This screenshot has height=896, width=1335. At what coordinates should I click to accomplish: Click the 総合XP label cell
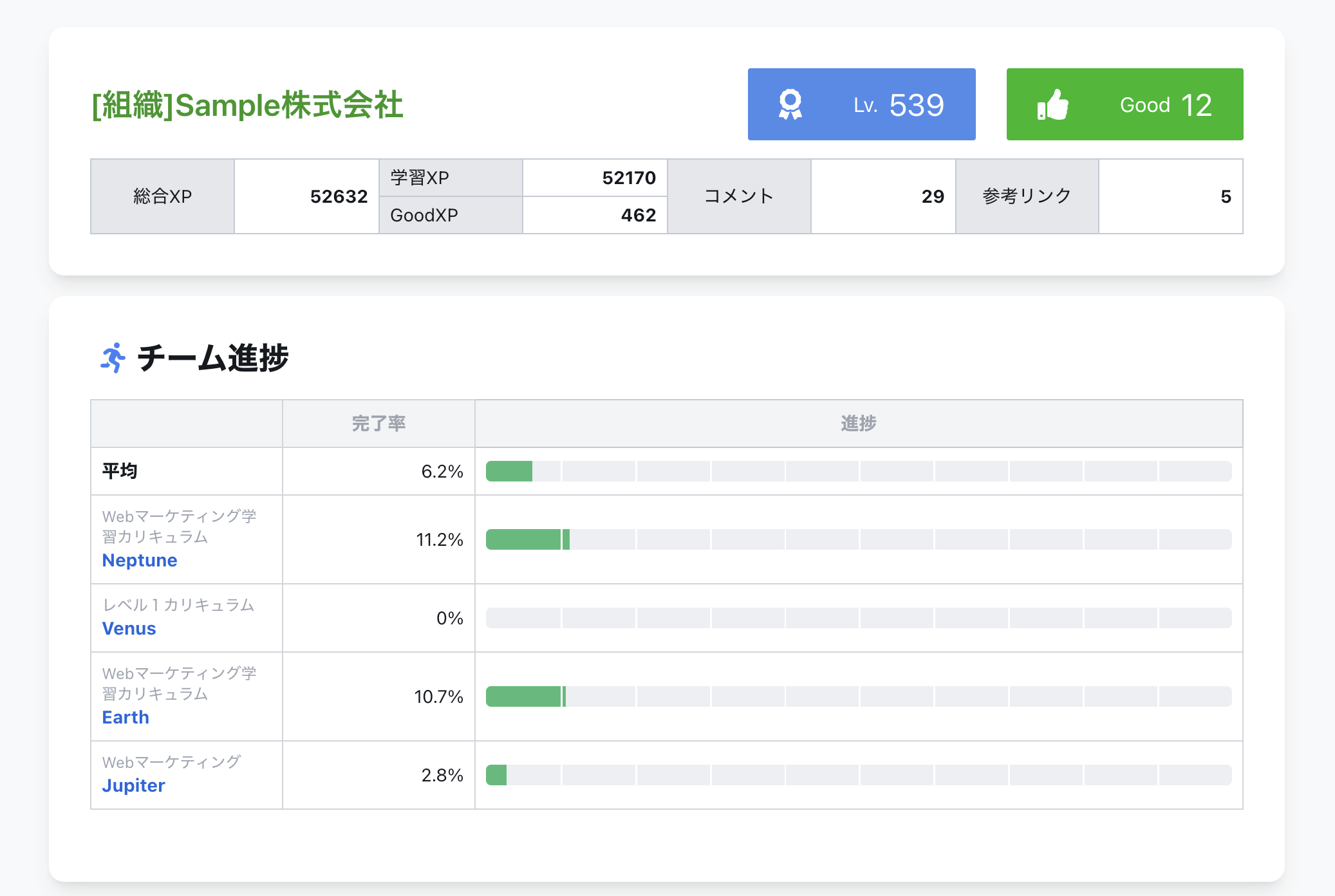tap(163, 196)
